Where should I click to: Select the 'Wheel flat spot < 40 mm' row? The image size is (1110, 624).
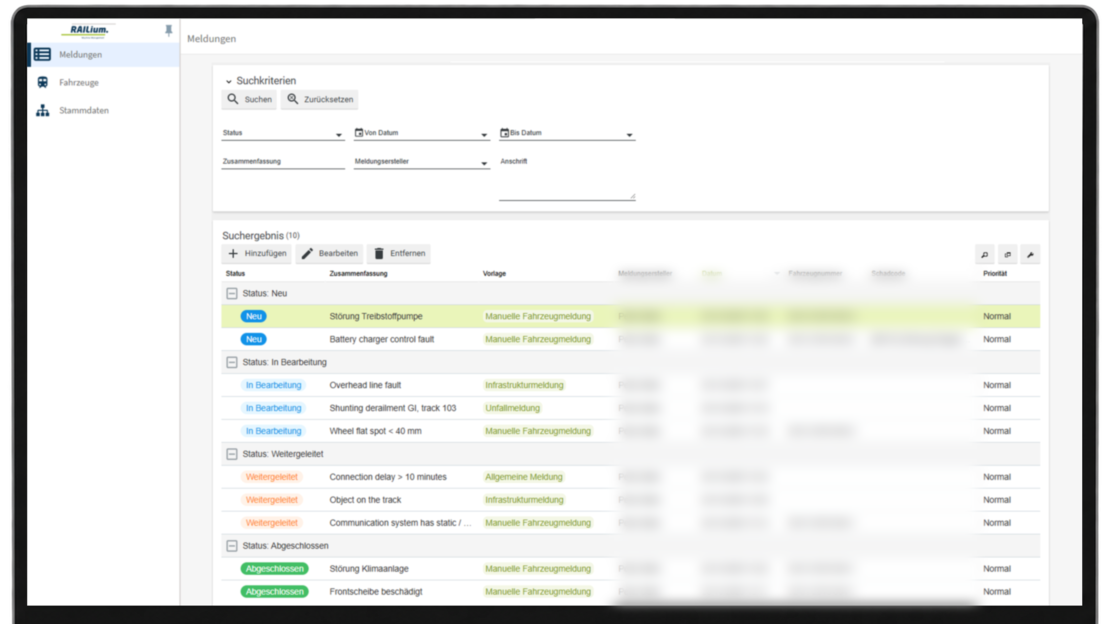click(631, 431)
